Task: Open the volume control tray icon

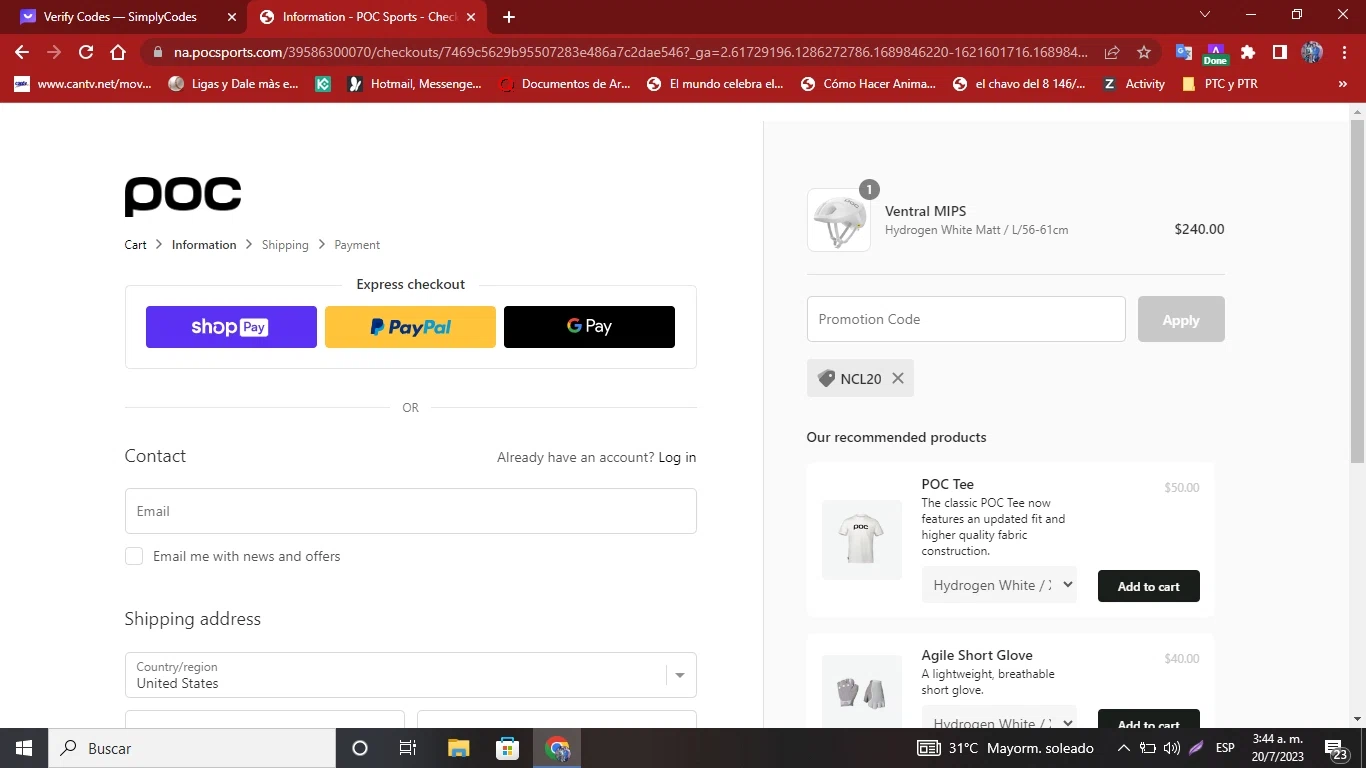Action: pos(1171,748)
